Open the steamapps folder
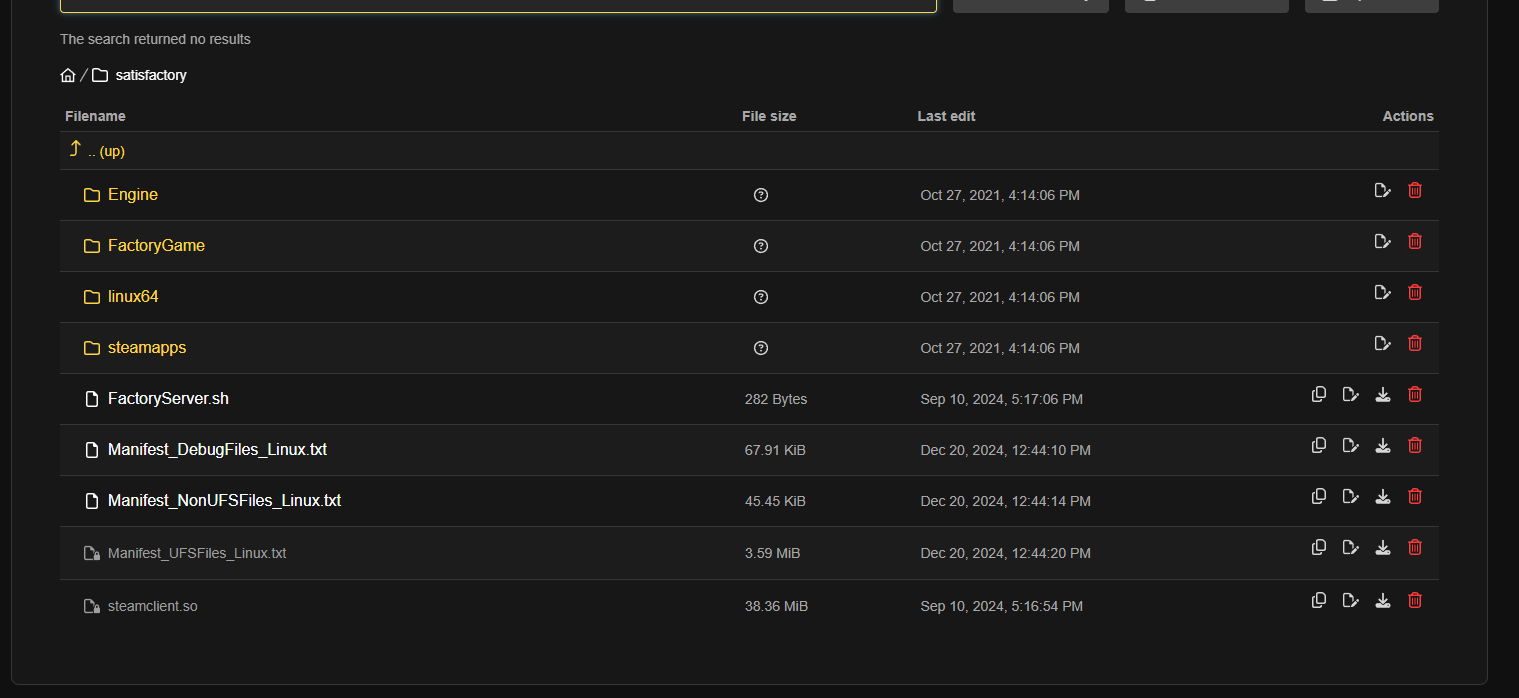The image size is (1519, 698). click(x=146, y=348)
